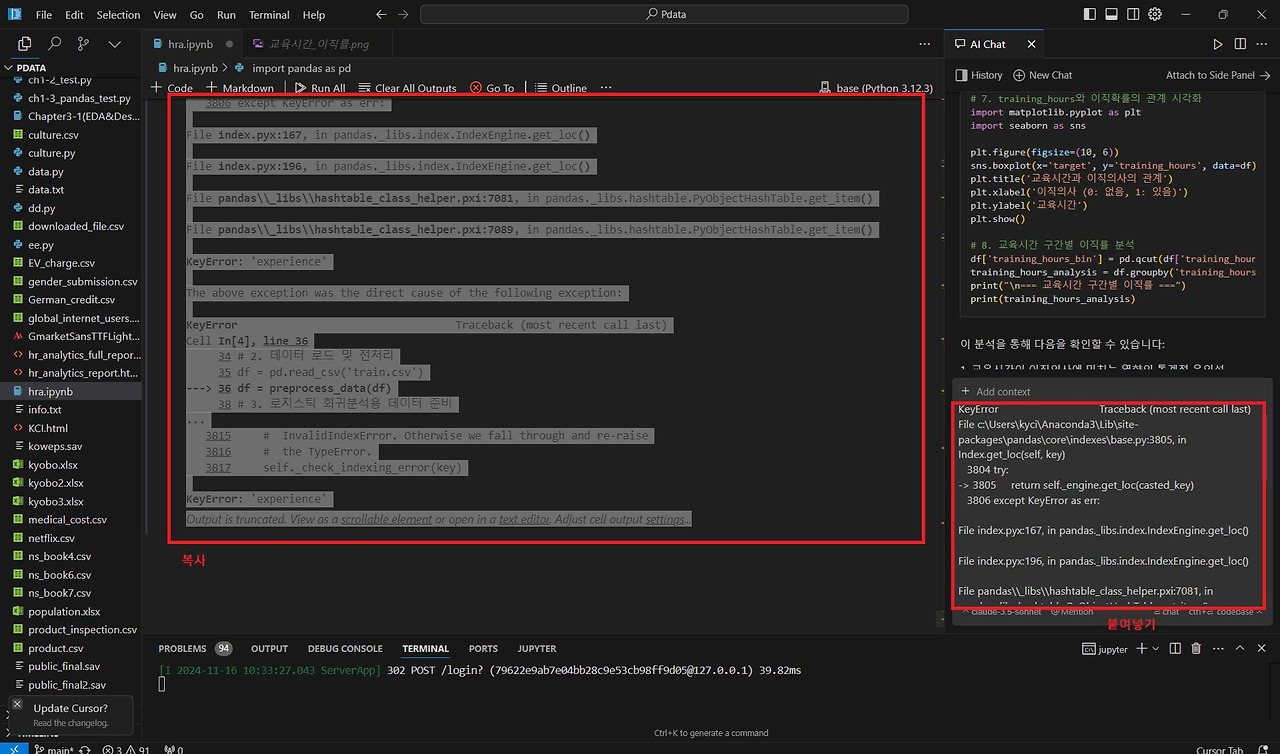
Task: Open output in a text editor link
Action: (x=523, y=519)
